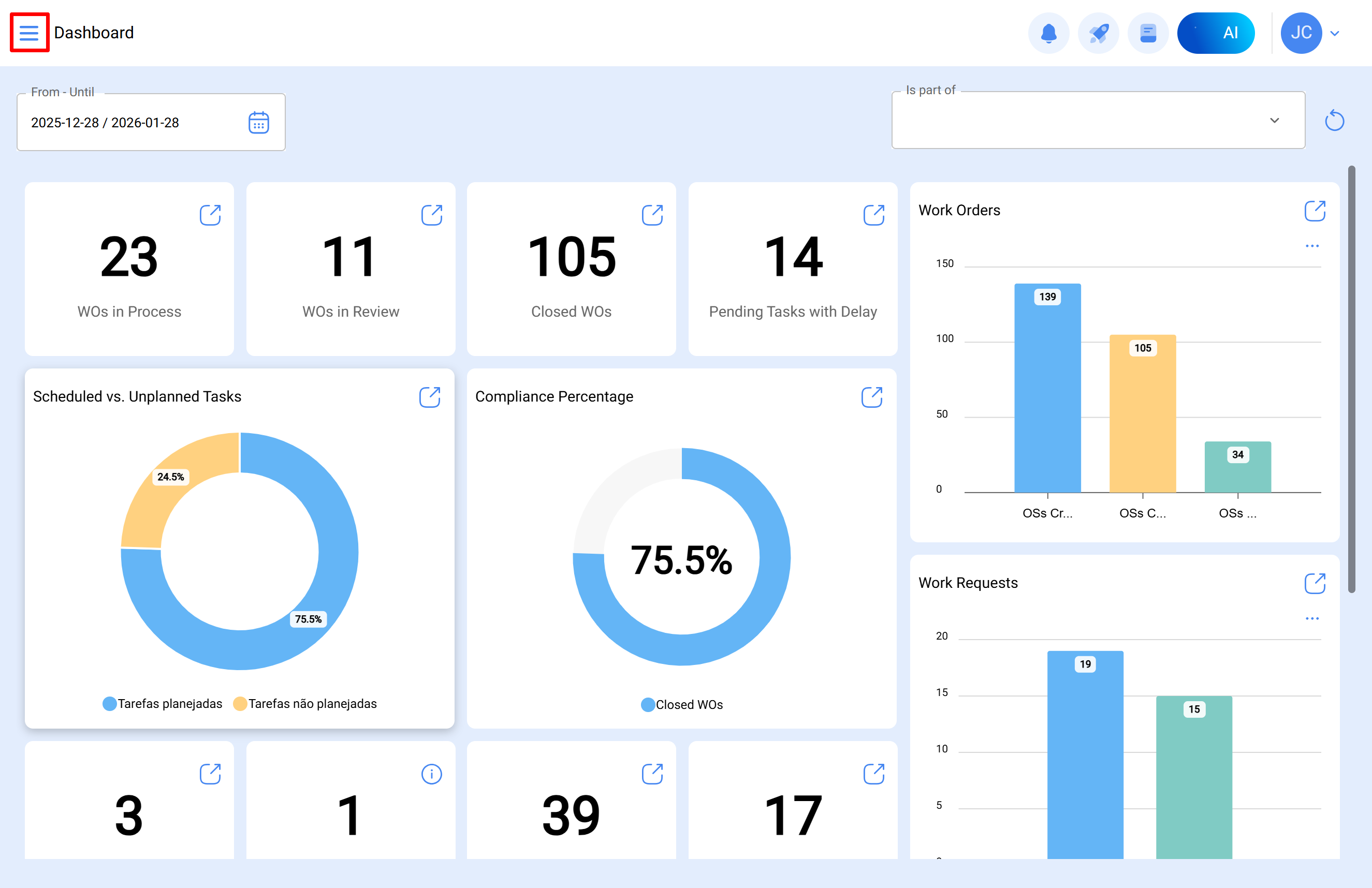Open Work Orders chart three-dot options
1372x888 pixels.
coord(1312,246)
